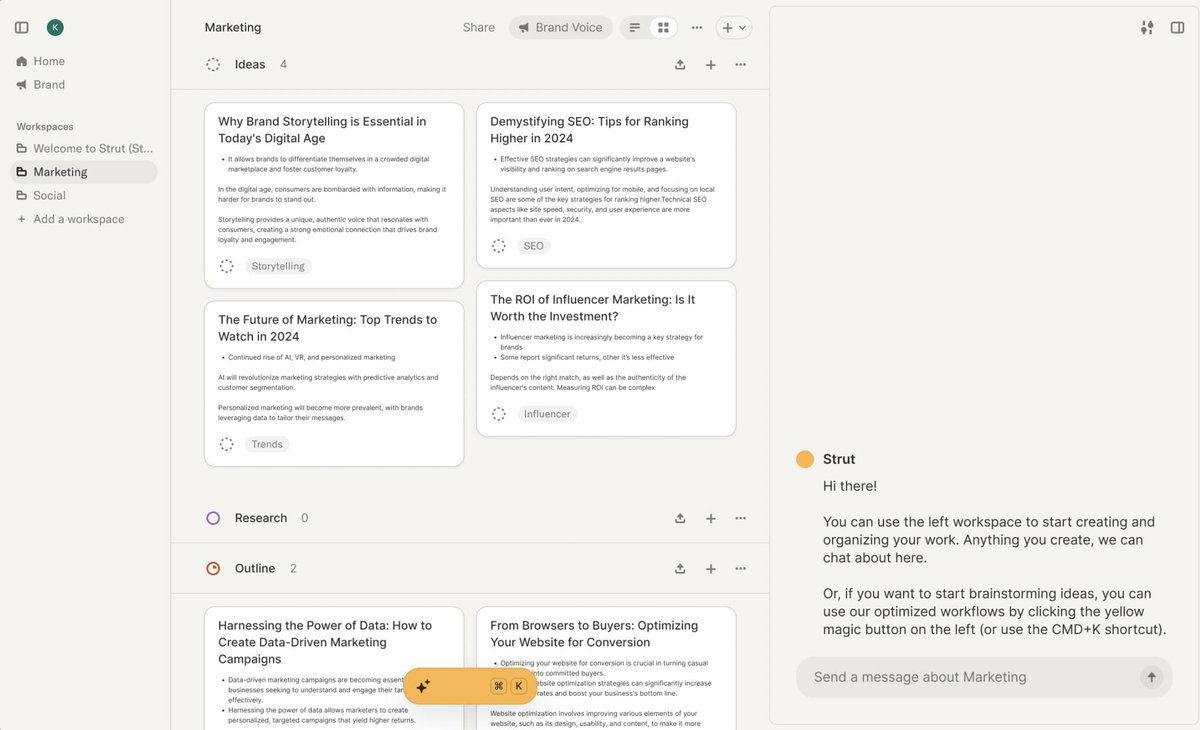Screen dimensions: 1200x730
Task: Add a new card to Ideas
Action: click(x=711, y=65)
